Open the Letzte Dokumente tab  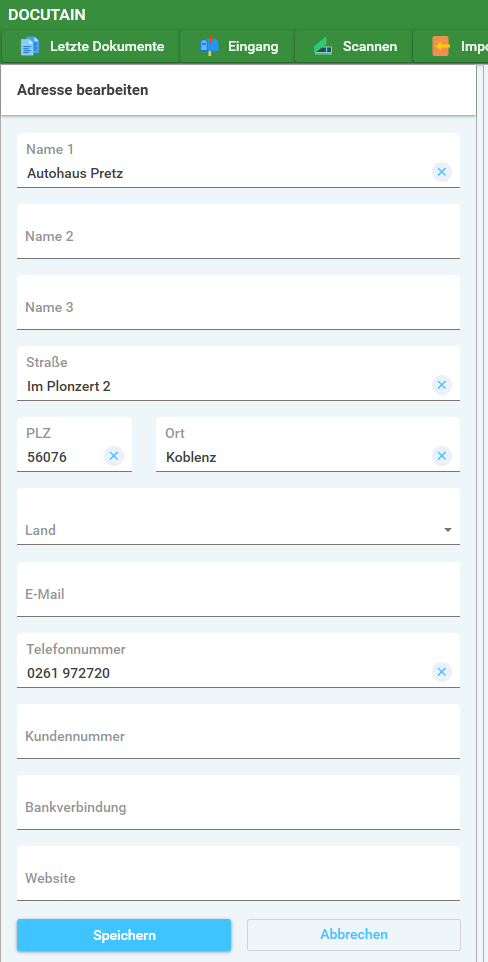(x=91, y=47)
